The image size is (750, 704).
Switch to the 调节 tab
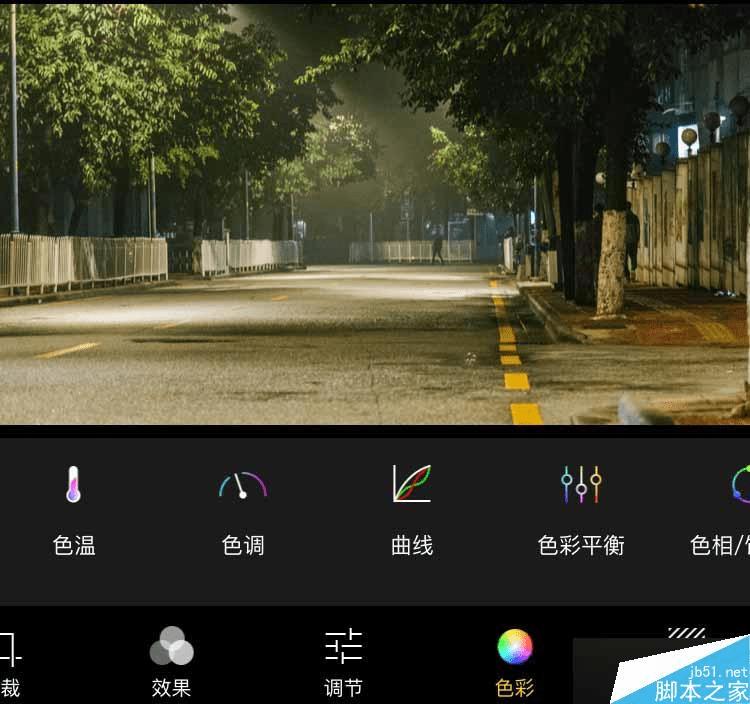click(343, 688)
